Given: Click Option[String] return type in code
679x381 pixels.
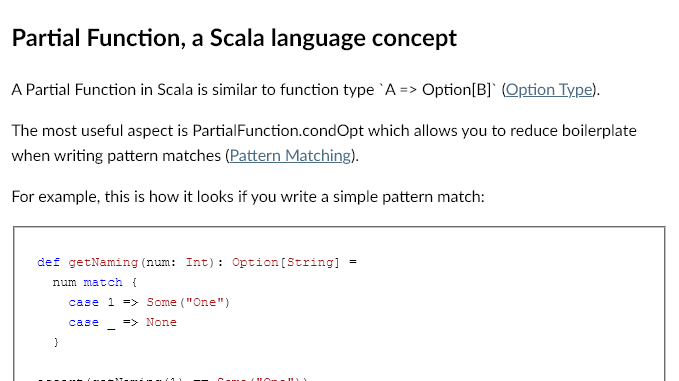Looking at the screenshot, I should pos(286,262).
